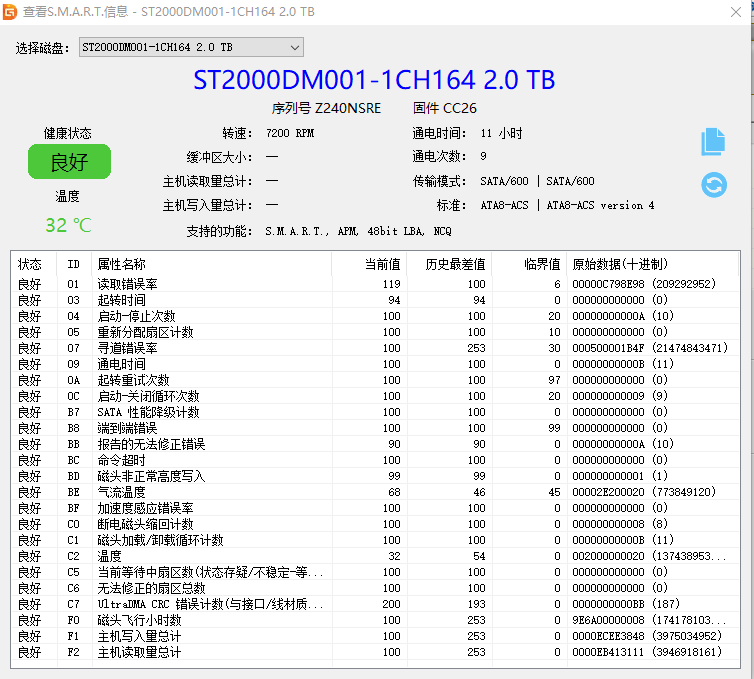
Task: Select the 09 通电时间 table row
Action: (375, 364)
